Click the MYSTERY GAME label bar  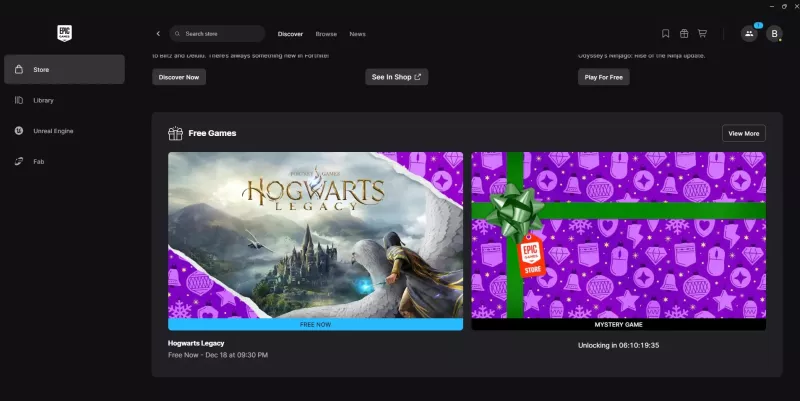point(618,324)
